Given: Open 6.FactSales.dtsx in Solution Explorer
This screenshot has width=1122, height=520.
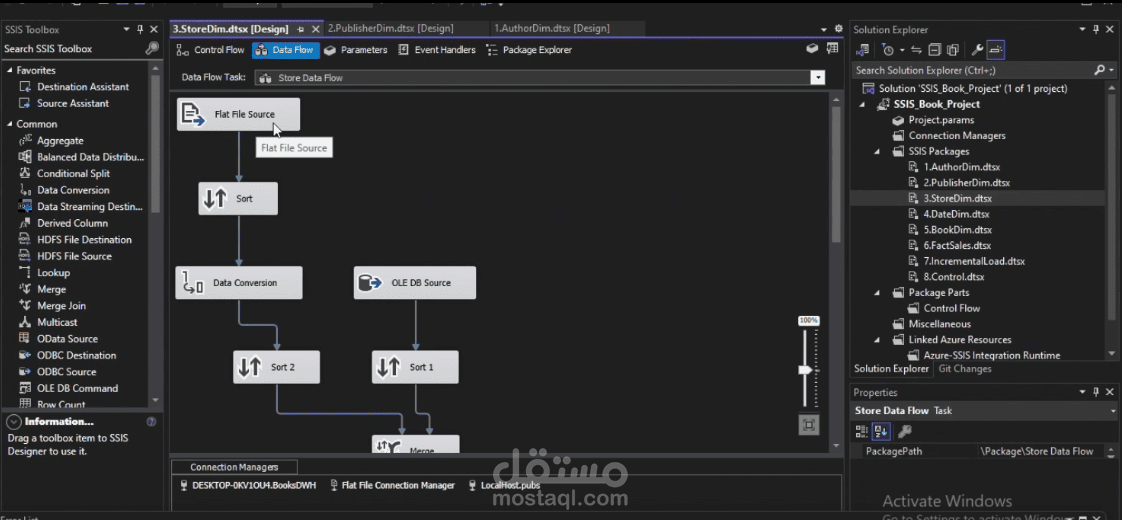Looking at the screenshot, I should click(957, 245).
